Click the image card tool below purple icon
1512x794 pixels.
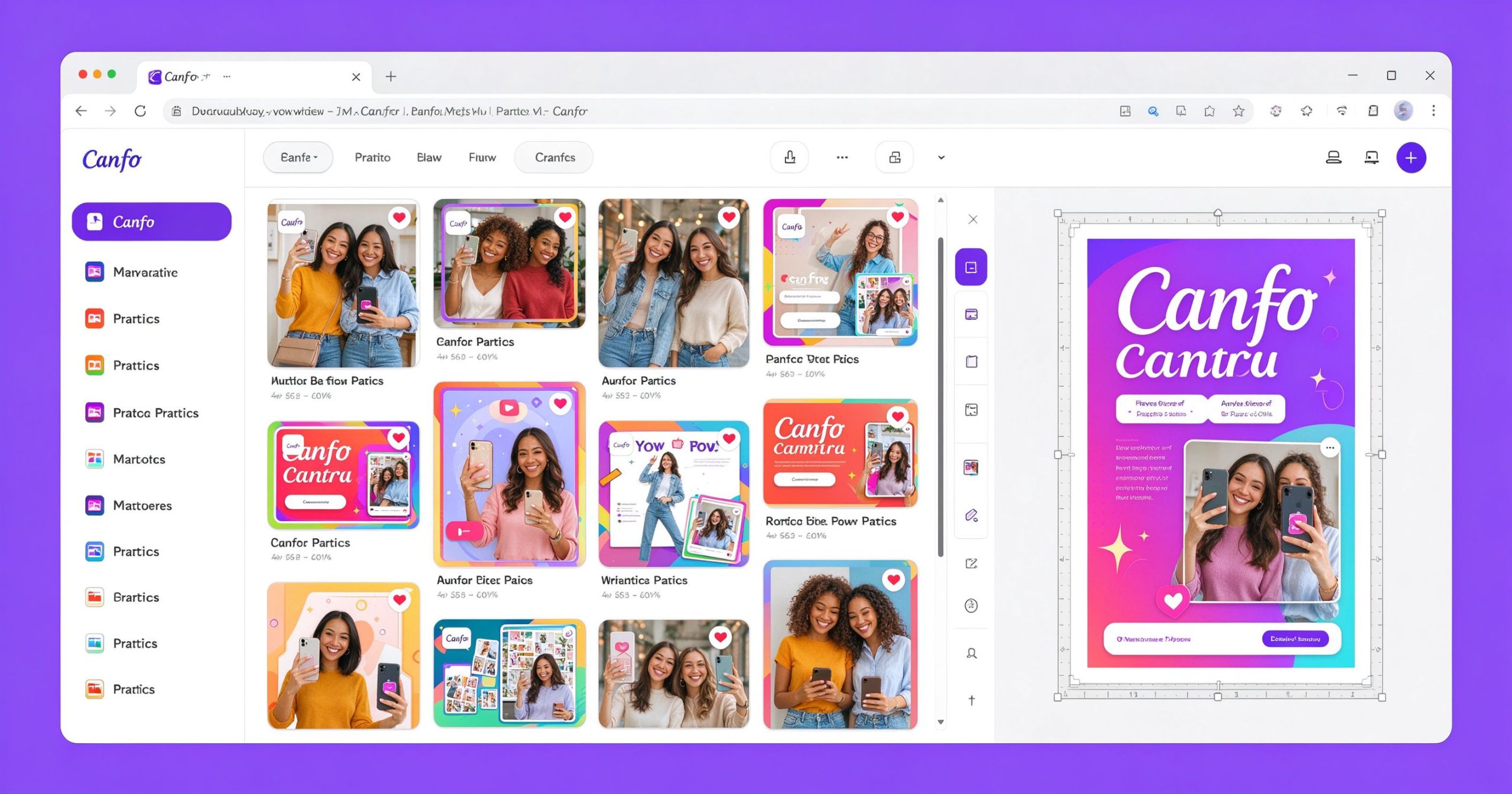971,314
